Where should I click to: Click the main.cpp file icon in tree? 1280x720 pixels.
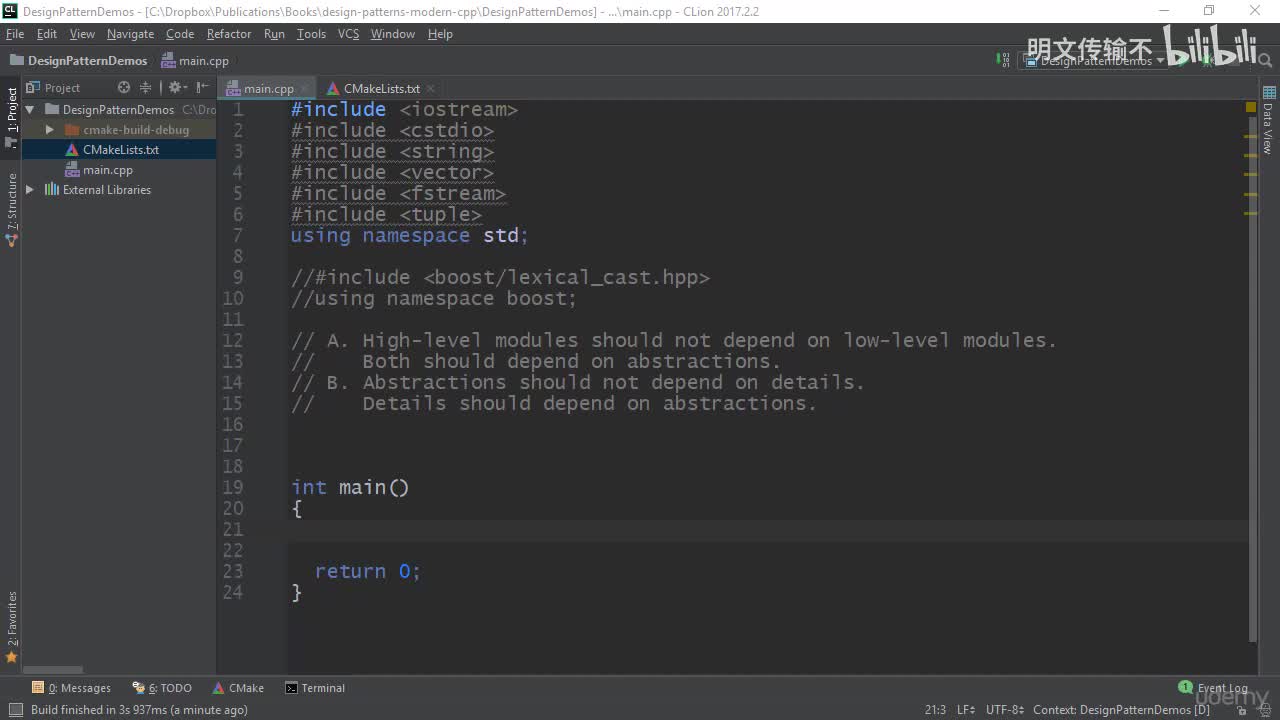point(72,170)
